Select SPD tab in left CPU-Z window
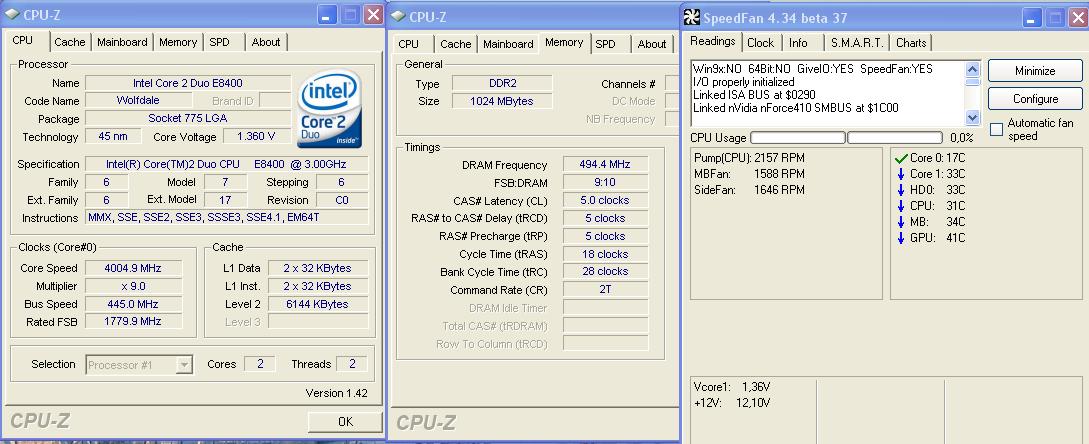This screenshot has height=444, width=1089. click(219, 42)
